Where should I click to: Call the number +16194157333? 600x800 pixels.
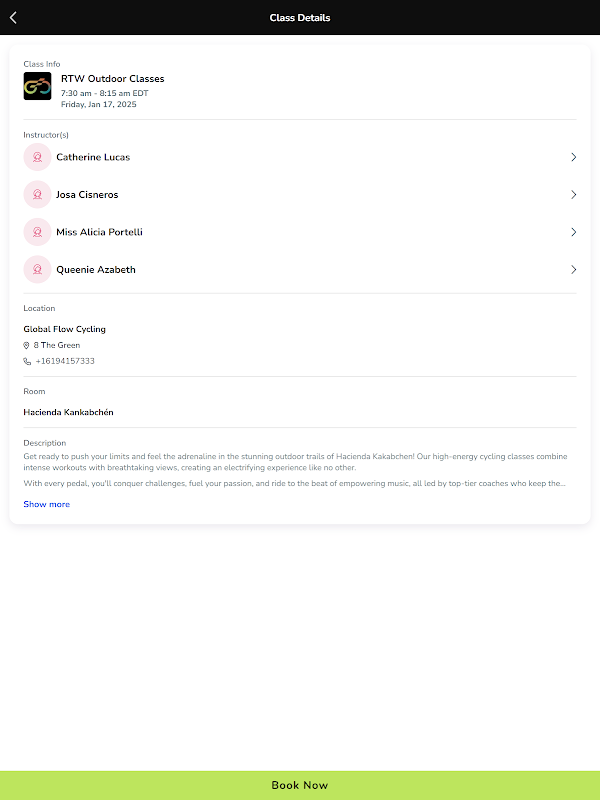(x=65, y=361)
